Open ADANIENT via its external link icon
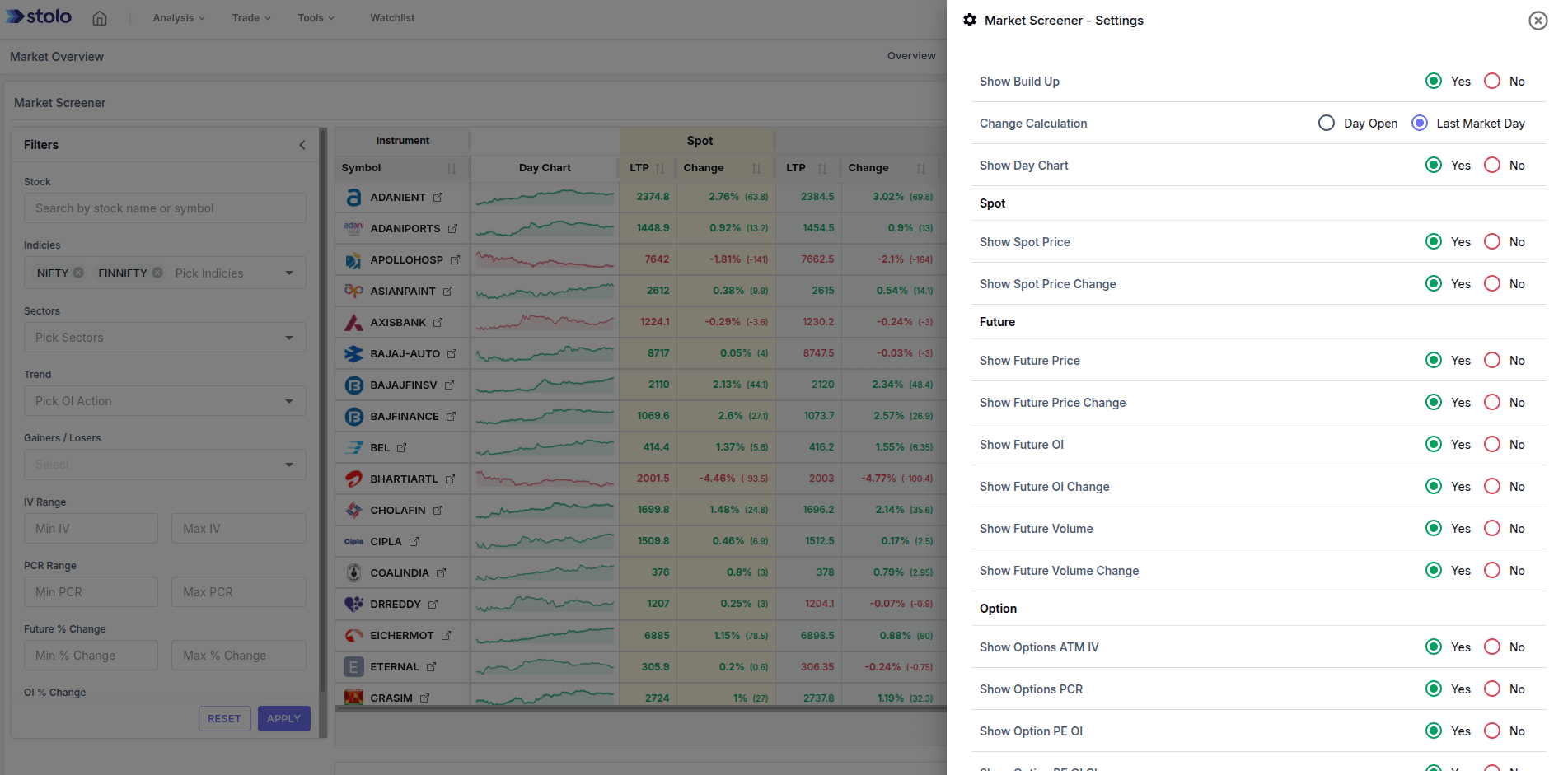 tap(439, 197)
